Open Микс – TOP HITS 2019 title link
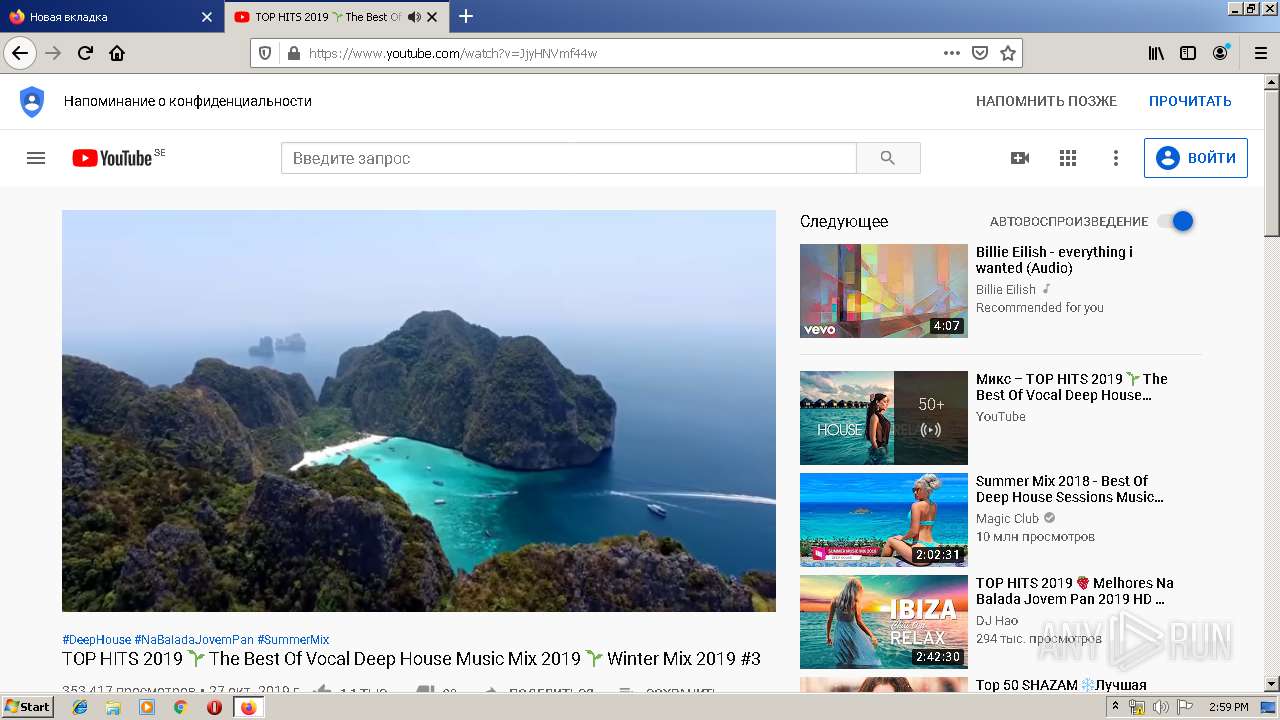The height and width of the screenshot is (720, 1280). [1072, 387]
